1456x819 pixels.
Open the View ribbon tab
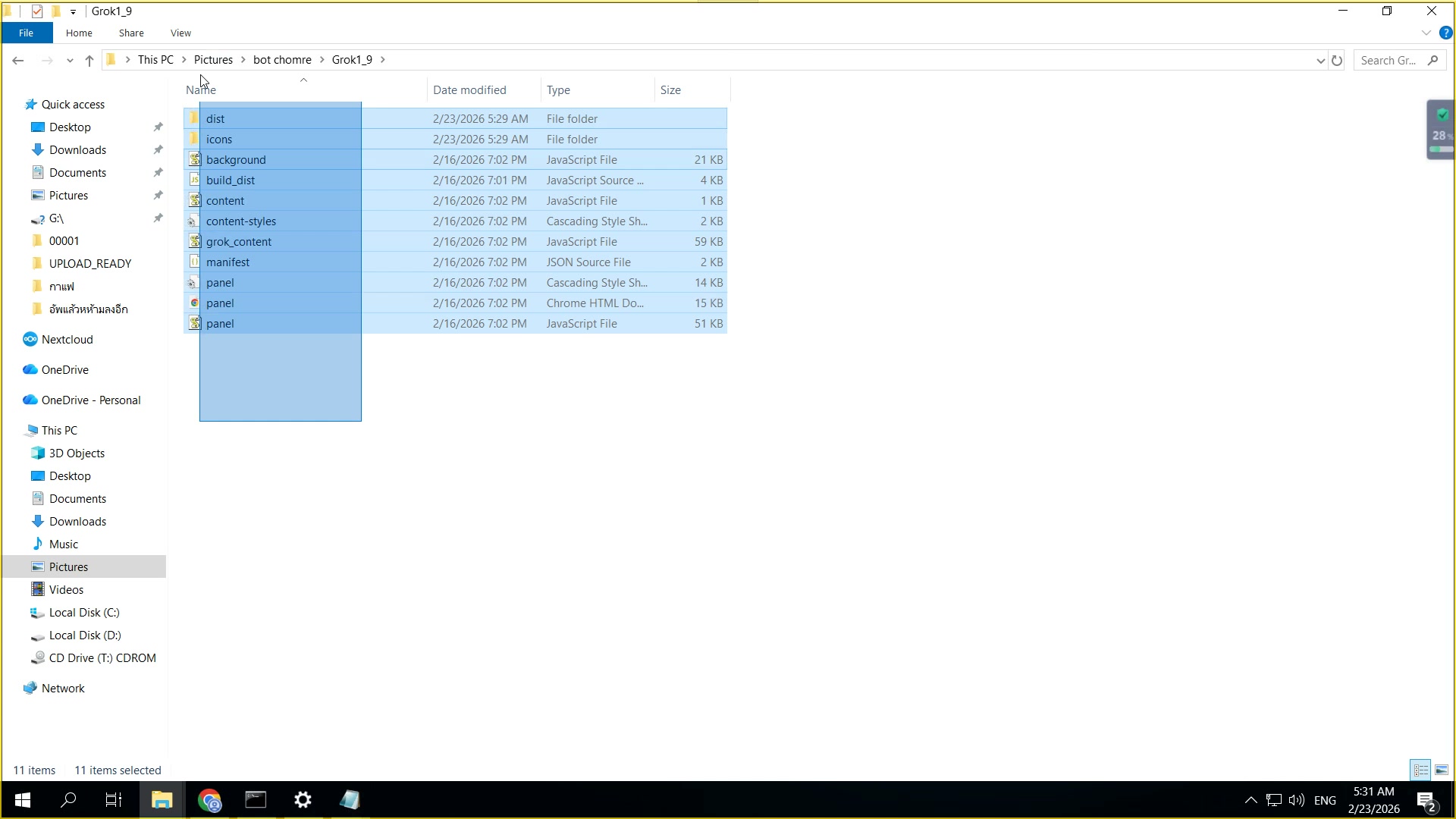coord(180,33)
